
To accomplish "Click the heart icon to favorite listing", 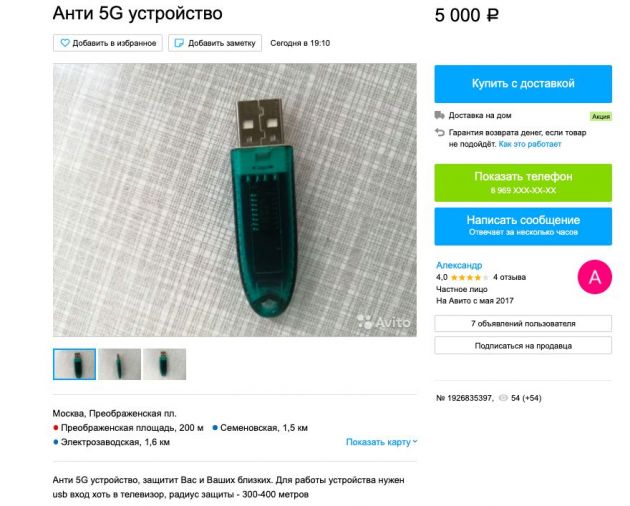I will tap(65, 43).
